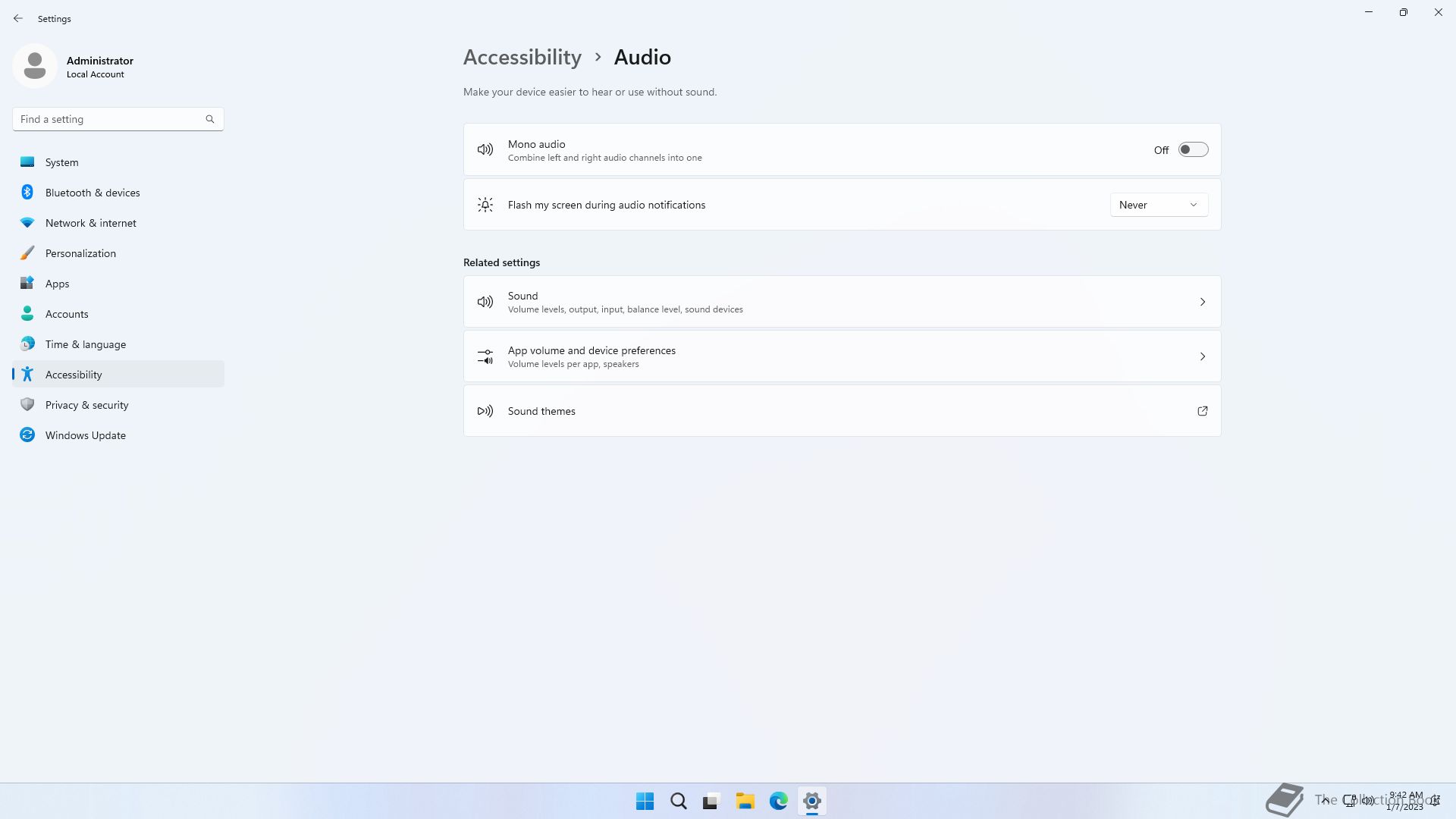Open the System category
The width and height of the screenshot is (1456, 819).
(61, 162)
